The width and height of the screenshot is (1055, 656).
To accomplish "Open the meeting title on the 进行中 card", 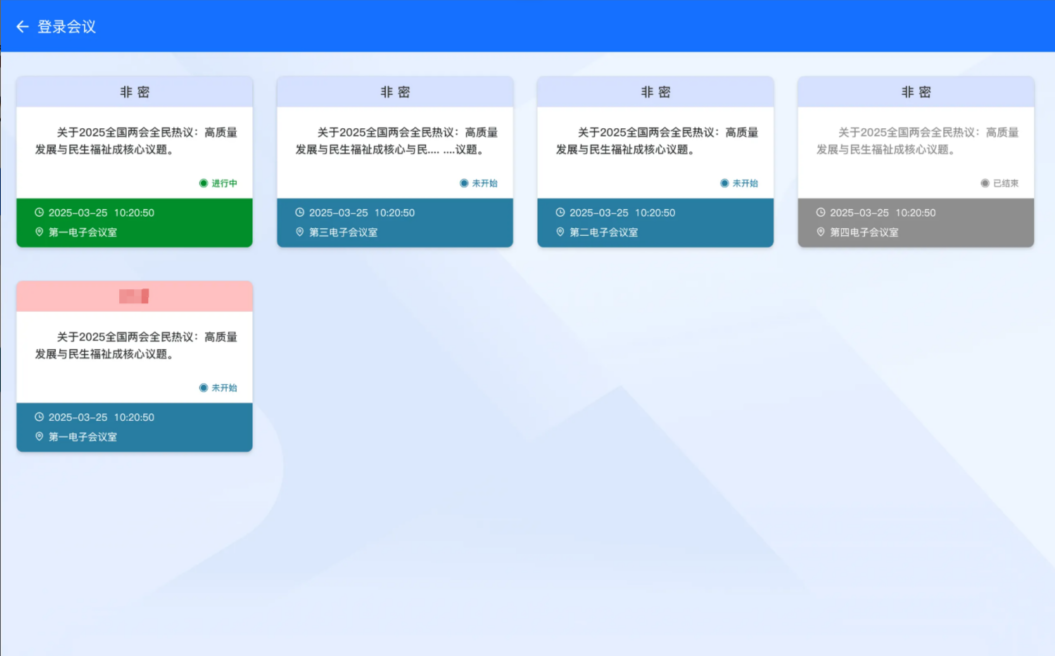I will coord(136,141).
